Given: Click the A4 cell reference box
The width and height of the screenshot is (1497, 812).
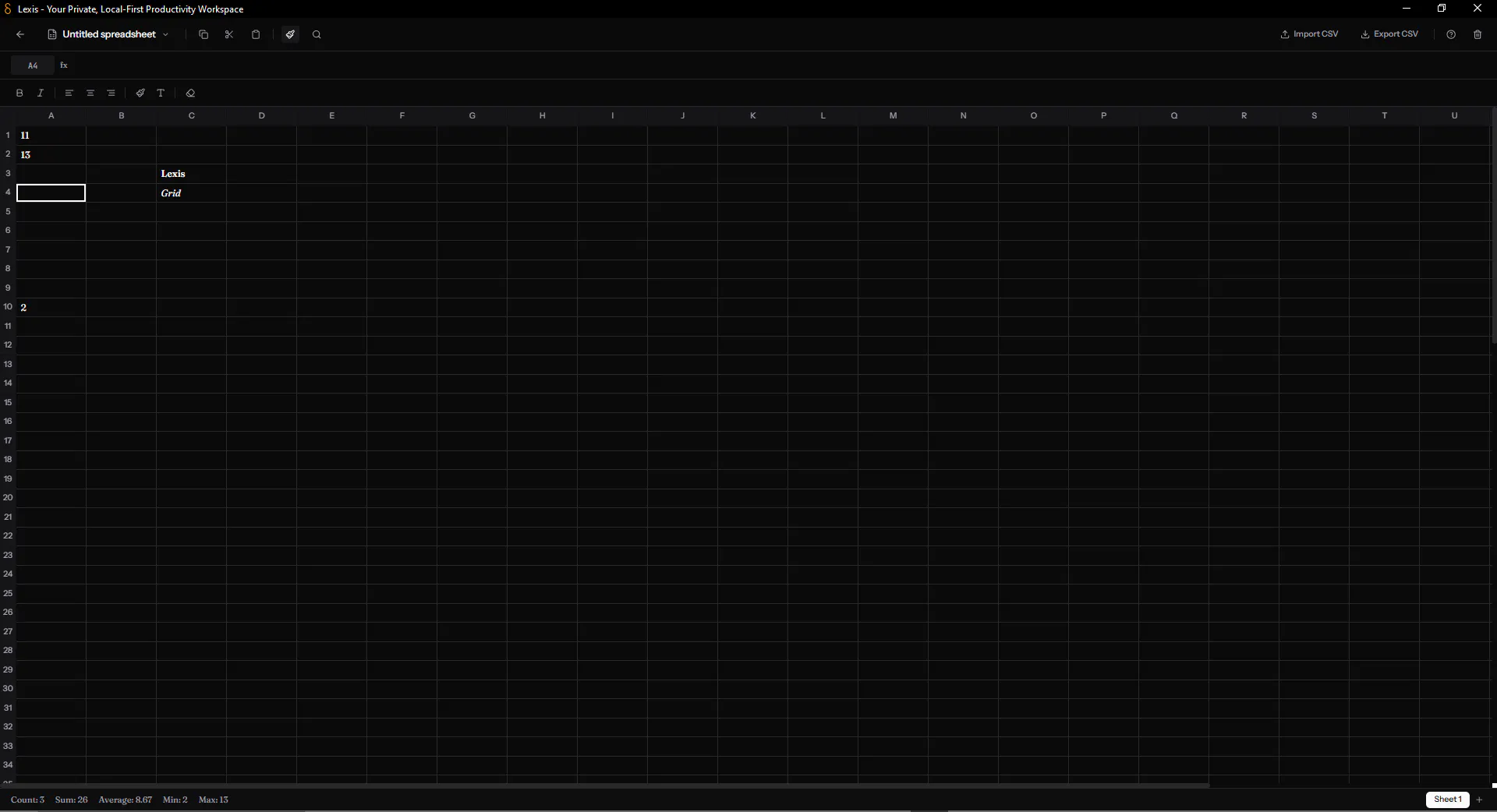Looking at the screenshot, I should click(33, 65).
